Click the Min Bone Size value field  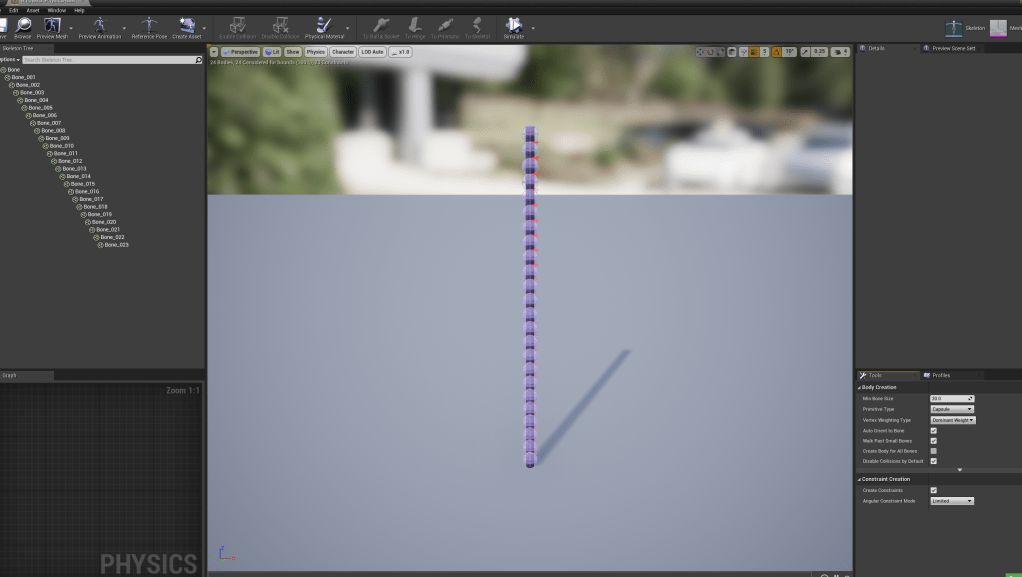coord(950,398)
